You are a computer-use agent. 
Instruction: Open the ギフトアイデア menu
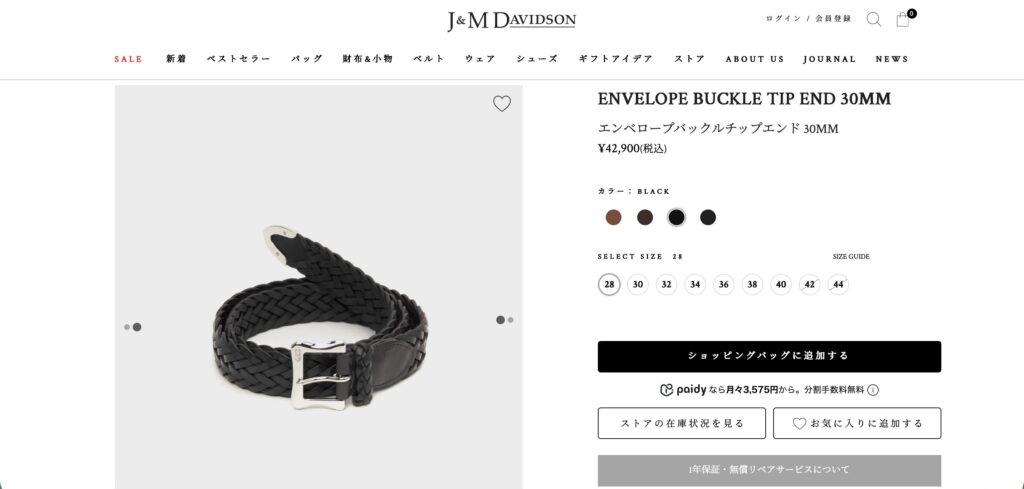(x=615, y=59)
